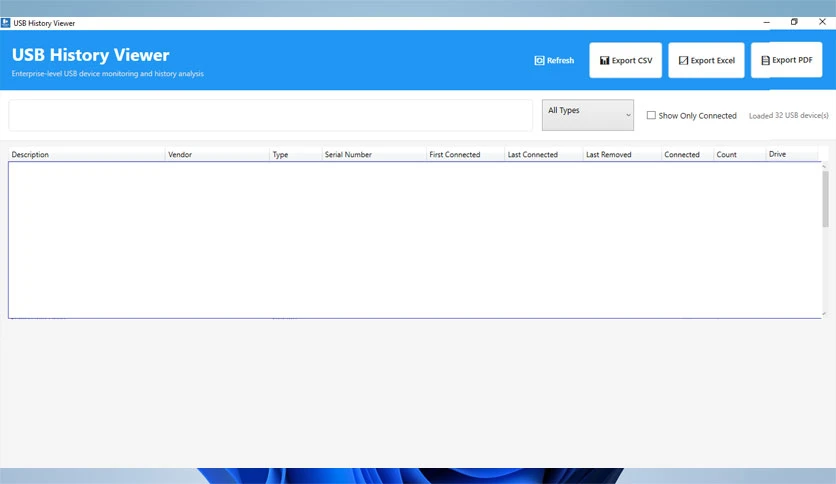
Task: Click 'Loaded 32 USB device(s)' status text
Action: [789, 115]
